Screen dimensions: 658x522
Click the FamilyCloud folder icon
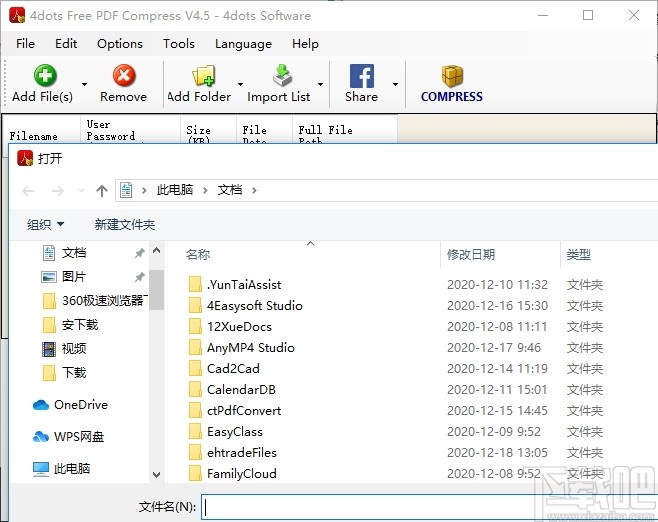[x=195, y=473]
